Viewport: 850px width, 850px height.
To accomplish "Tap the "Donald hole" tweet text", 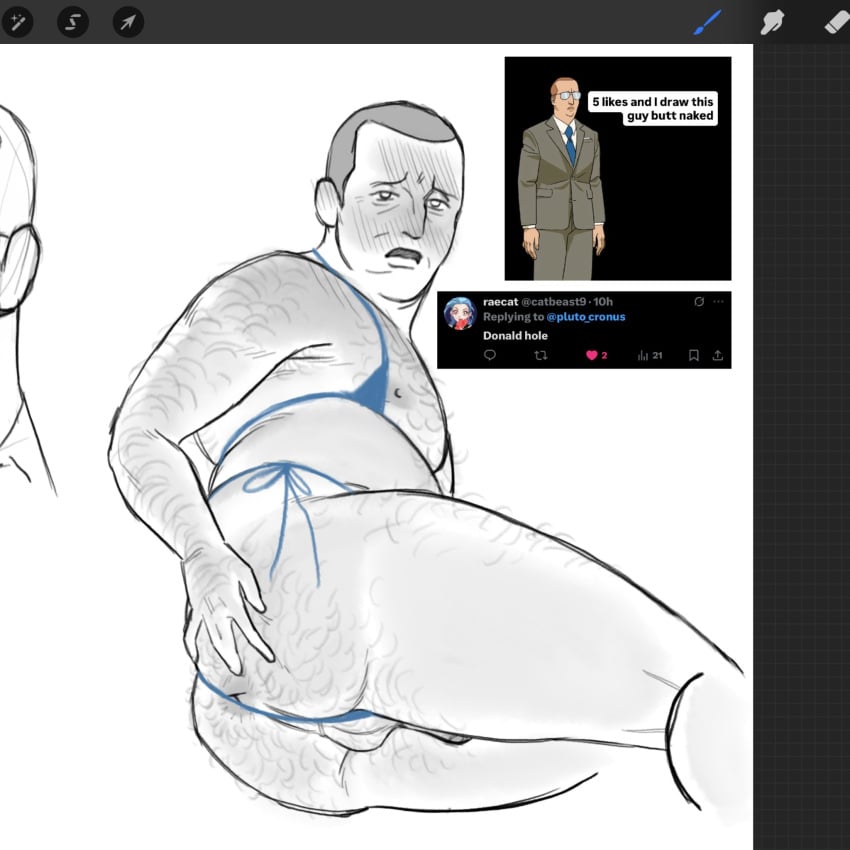I will (515, 336).
